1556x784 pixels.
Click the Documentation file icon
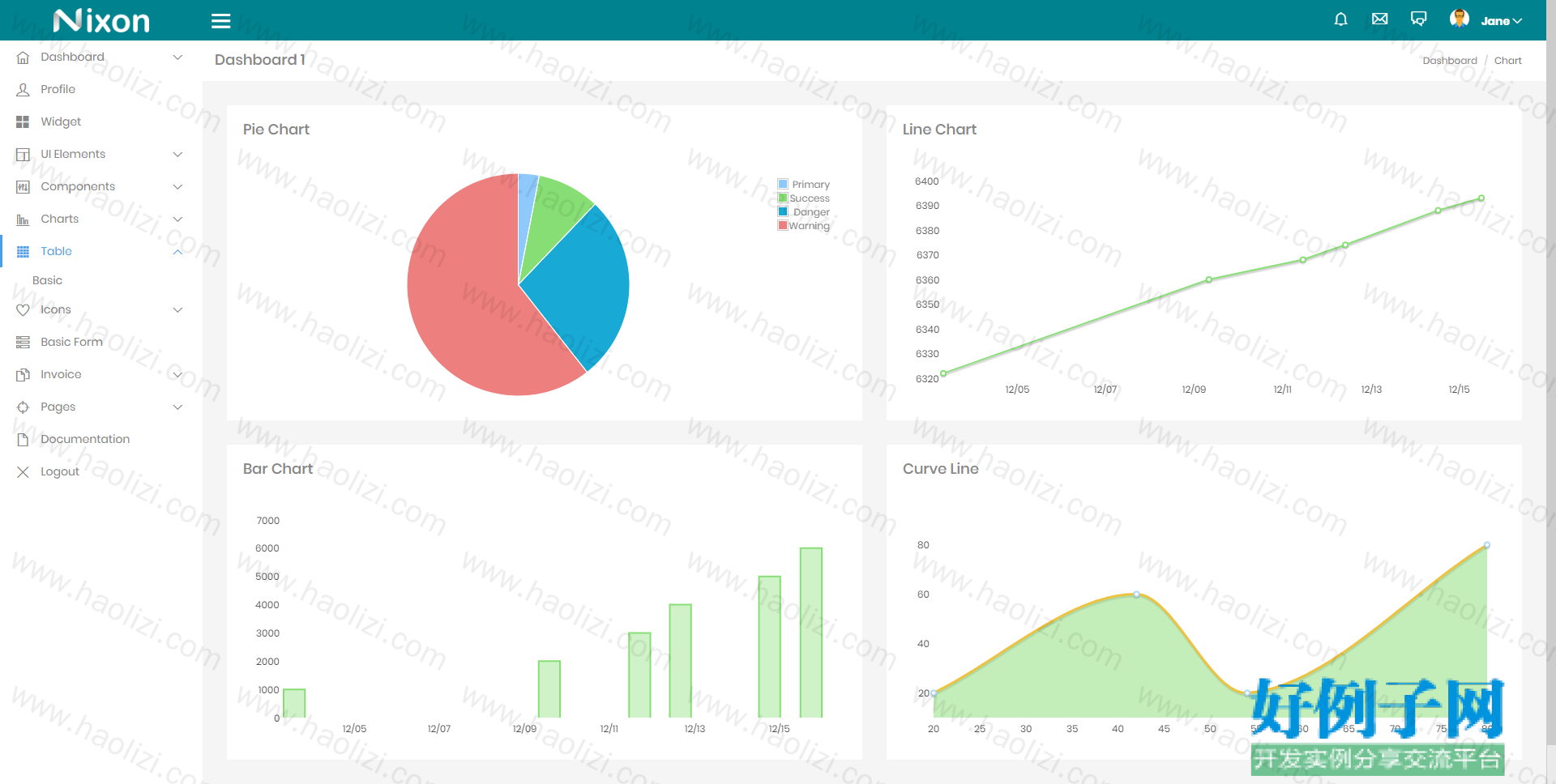click(x=23, y=439)
